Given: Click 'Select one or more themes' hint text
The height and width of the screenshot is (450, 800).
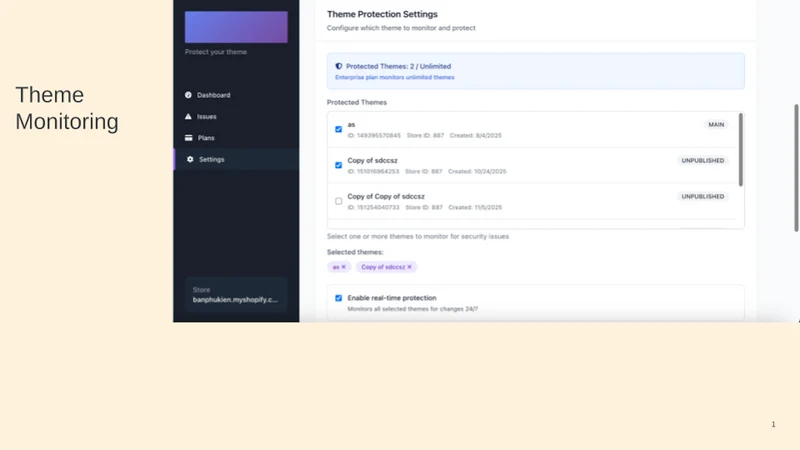Looking at the screenshot, I should tap(418, 236).
